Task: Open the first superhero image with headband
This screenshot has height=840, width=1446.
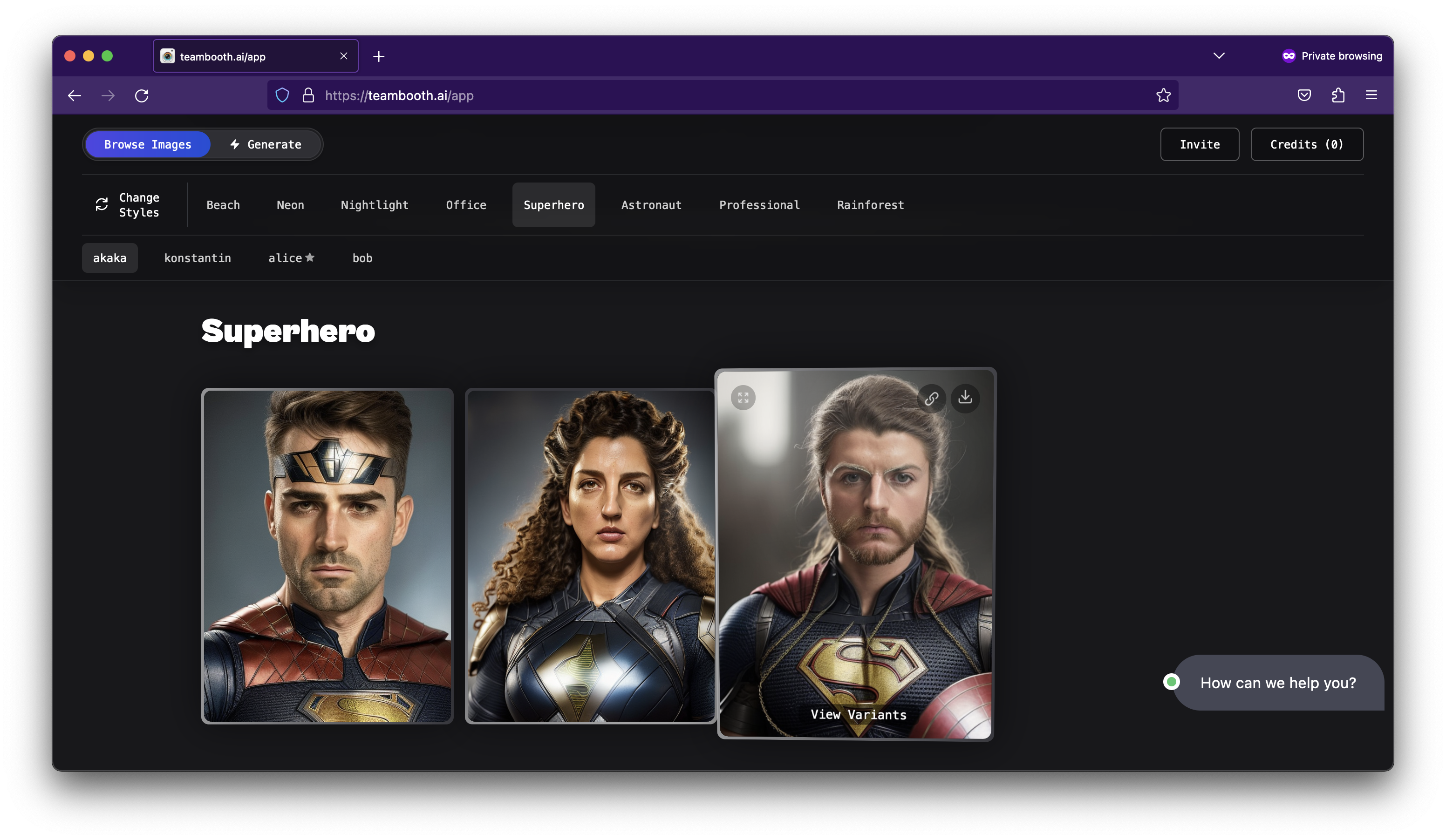Action: (x=327, y=555)
